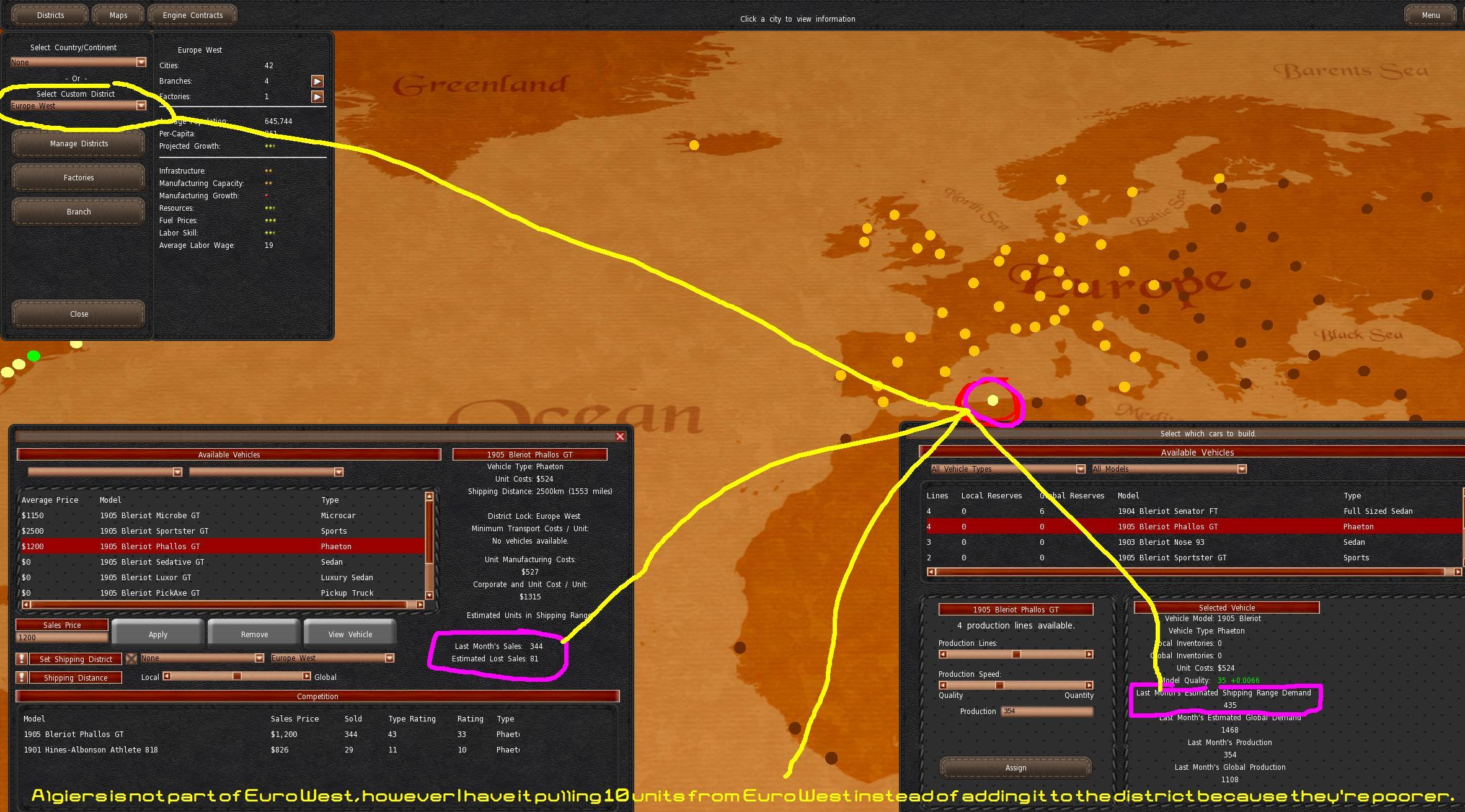The width and height of the screenshot is (1465, 812).
Task: Click the Production Speed slider handle
Action: pos(999,685)
